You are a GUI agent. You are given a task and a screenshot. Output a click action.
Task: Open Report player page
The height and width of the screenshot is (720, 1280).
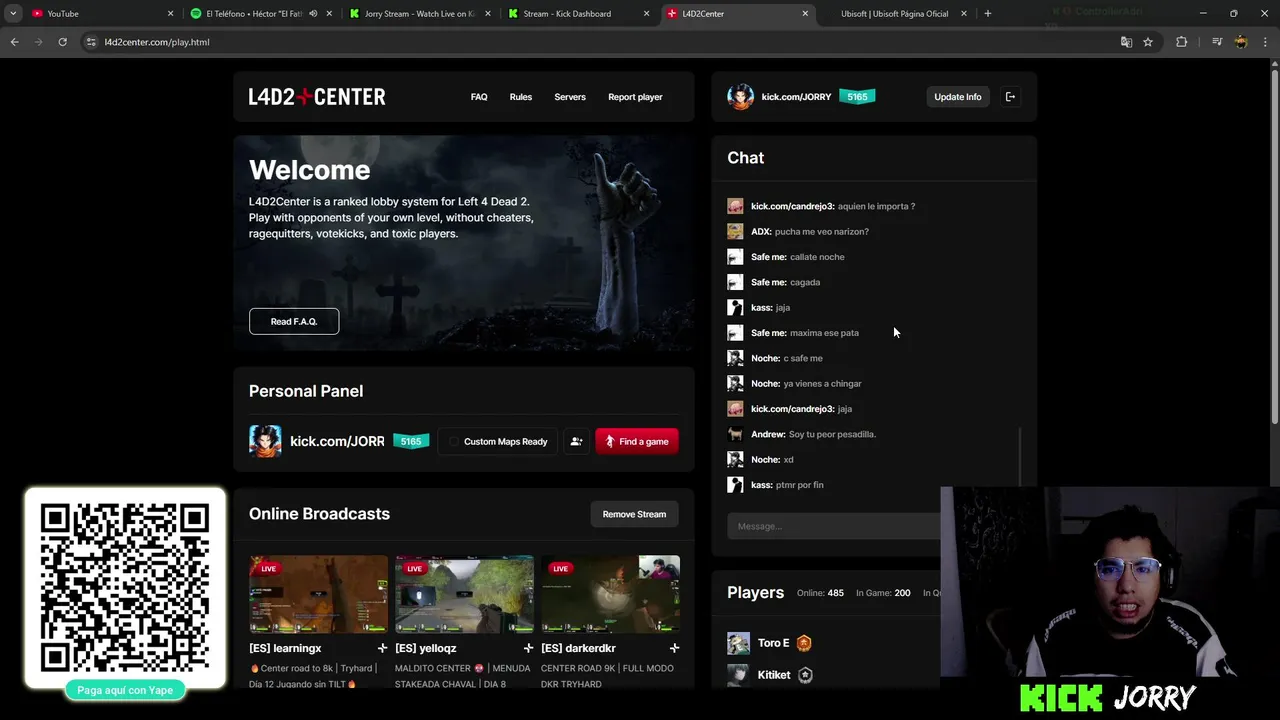[635, 97]
